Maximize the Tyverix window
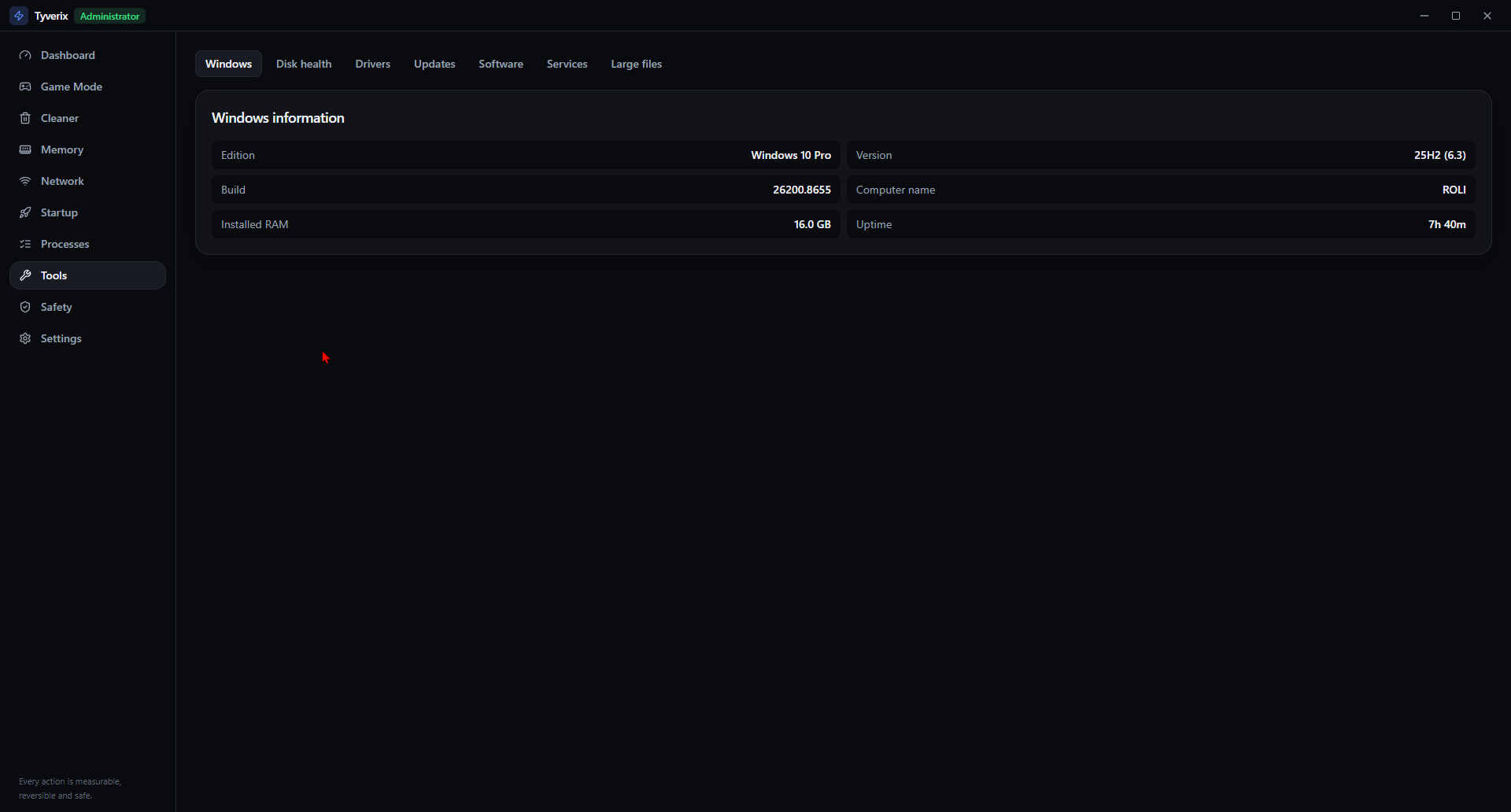This screenshot has height=812, width=1511. tap(1456, 16)
